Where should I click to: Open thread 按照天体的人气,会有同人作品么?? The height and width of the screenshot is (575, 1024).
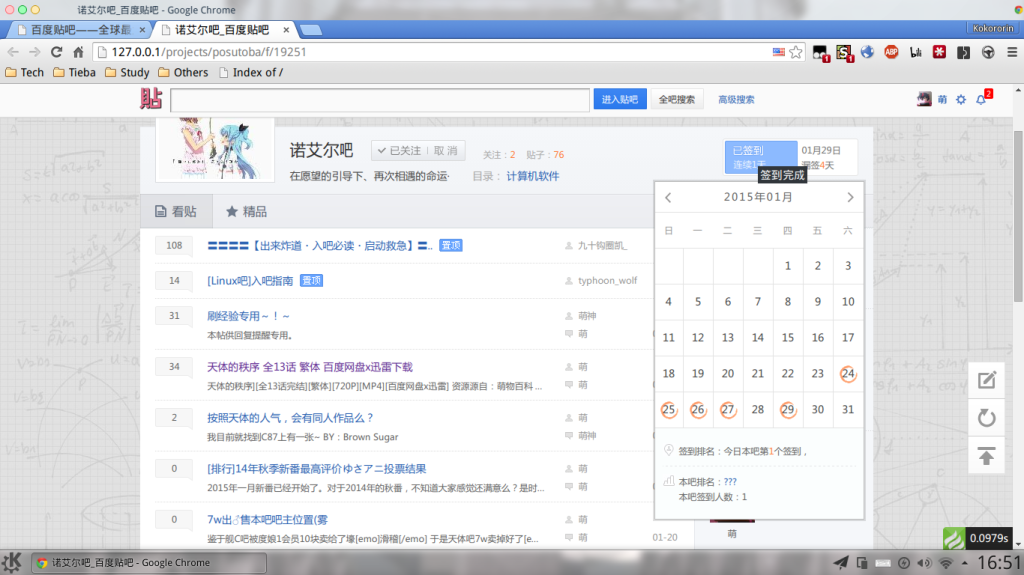[291, 418]
